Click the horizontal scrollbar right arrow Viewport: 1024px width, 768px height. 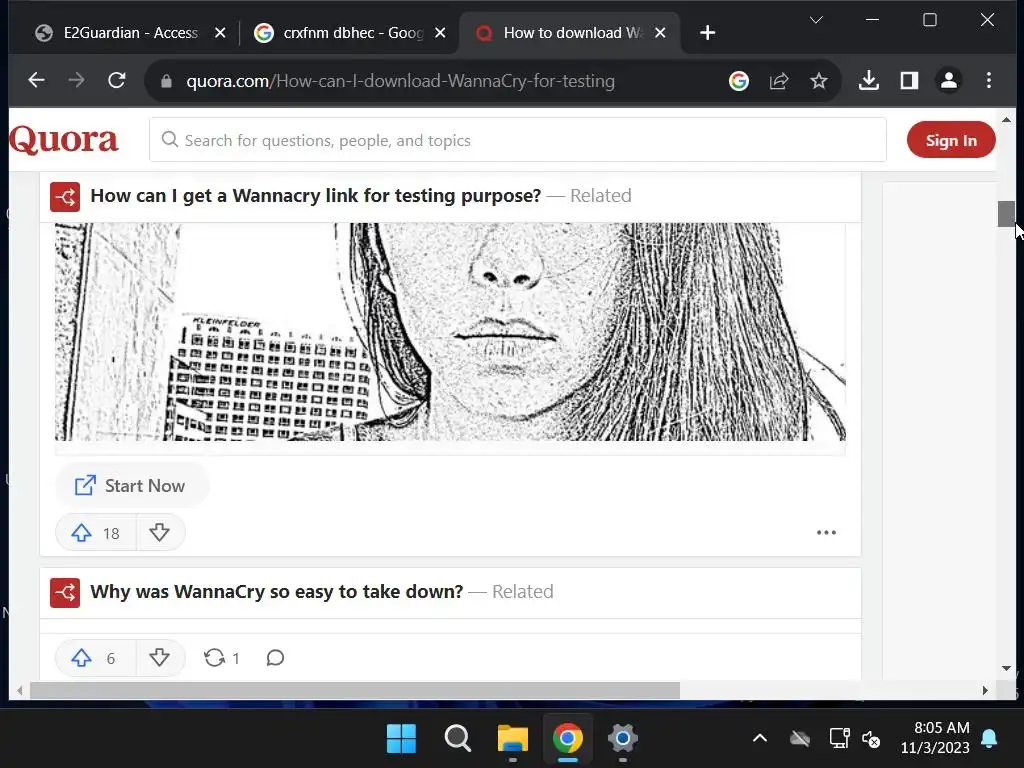click(985, 690)
